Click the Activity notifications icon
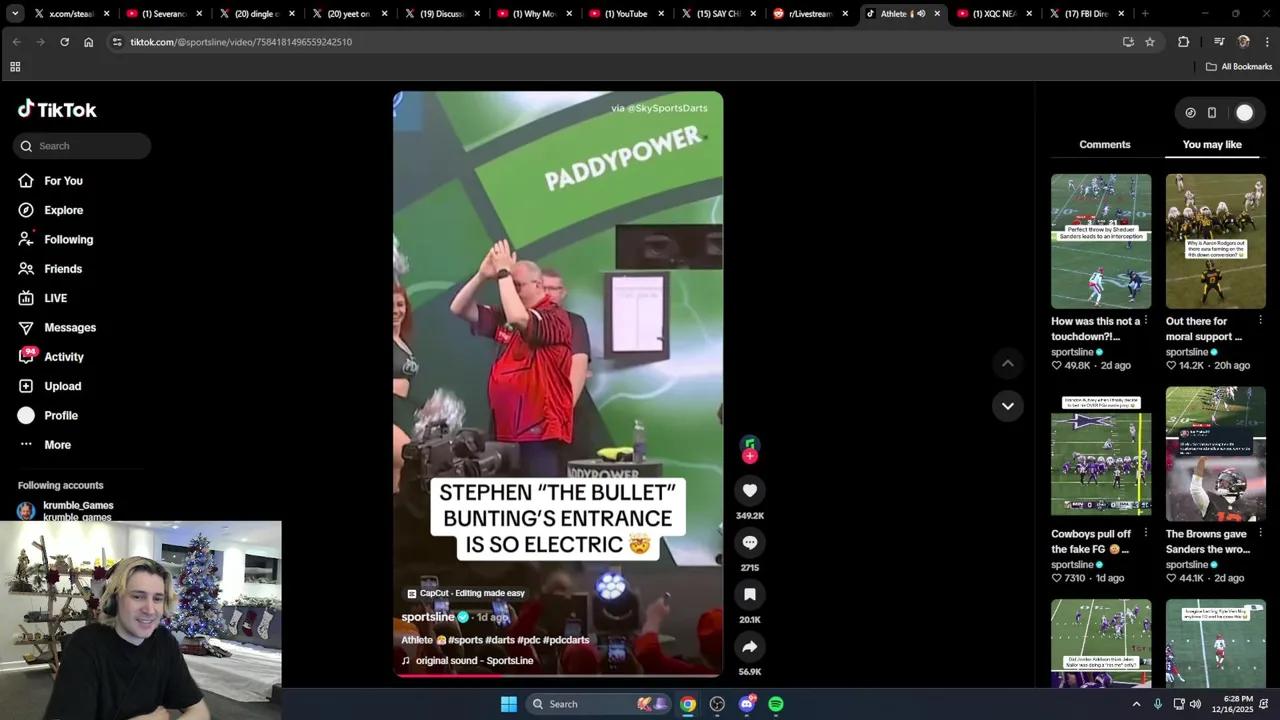 (x=27, y=356)
